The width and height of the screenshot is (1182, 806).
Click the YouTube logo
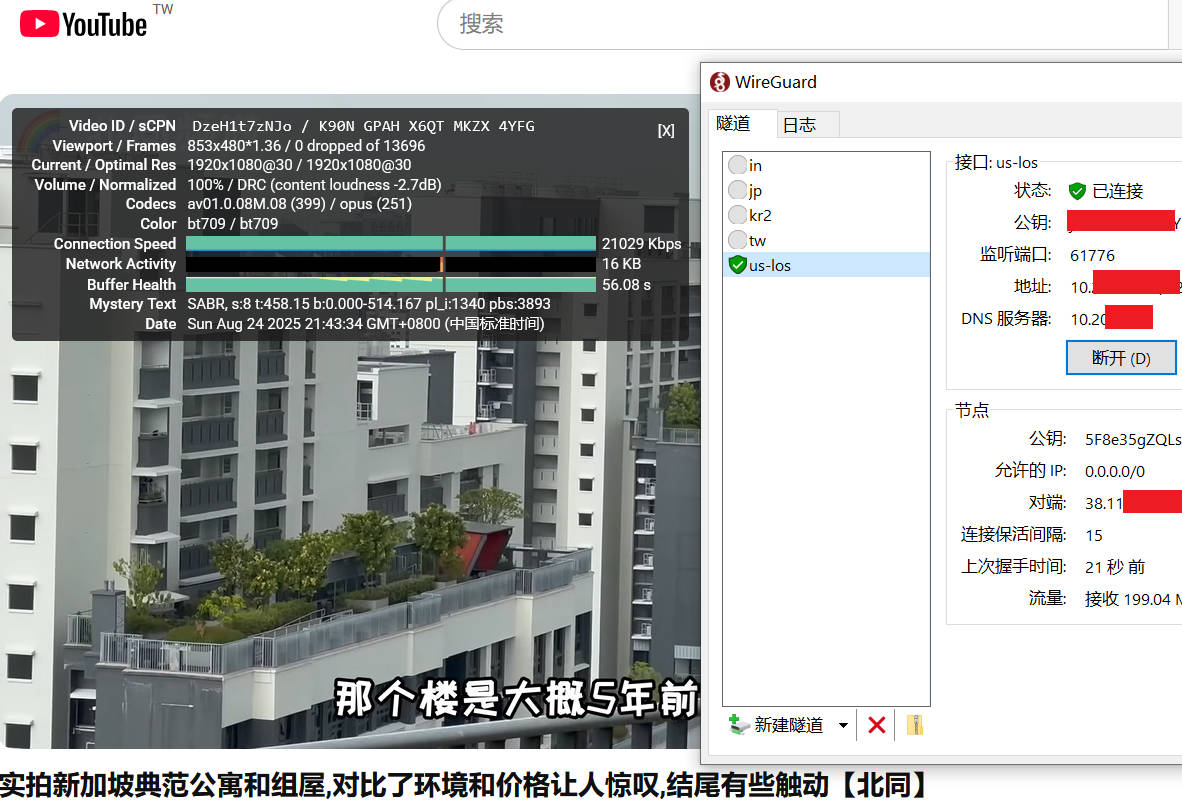click(84, 24)
